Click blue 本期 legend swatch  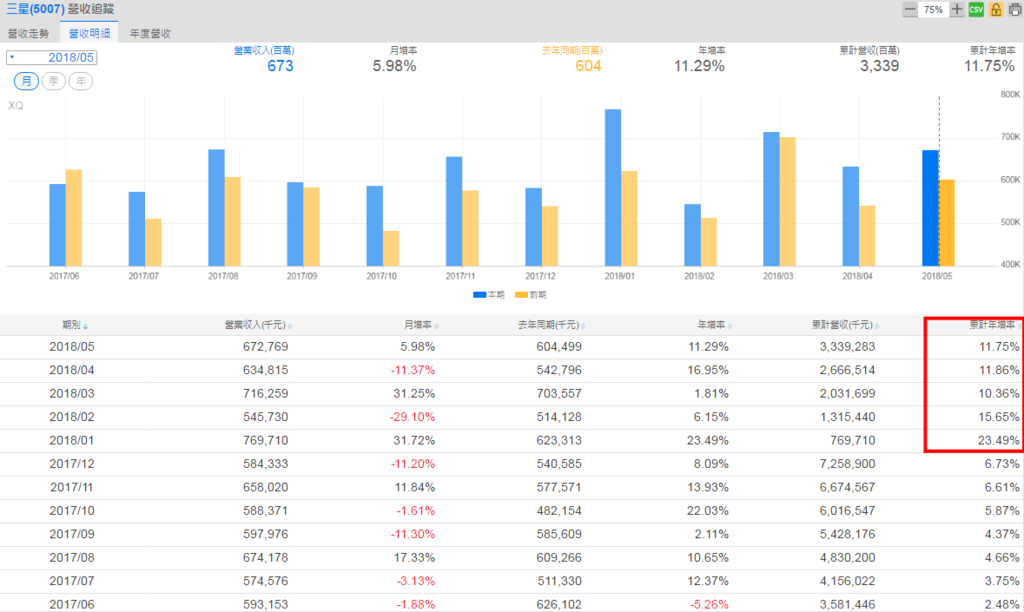[479, 295]
